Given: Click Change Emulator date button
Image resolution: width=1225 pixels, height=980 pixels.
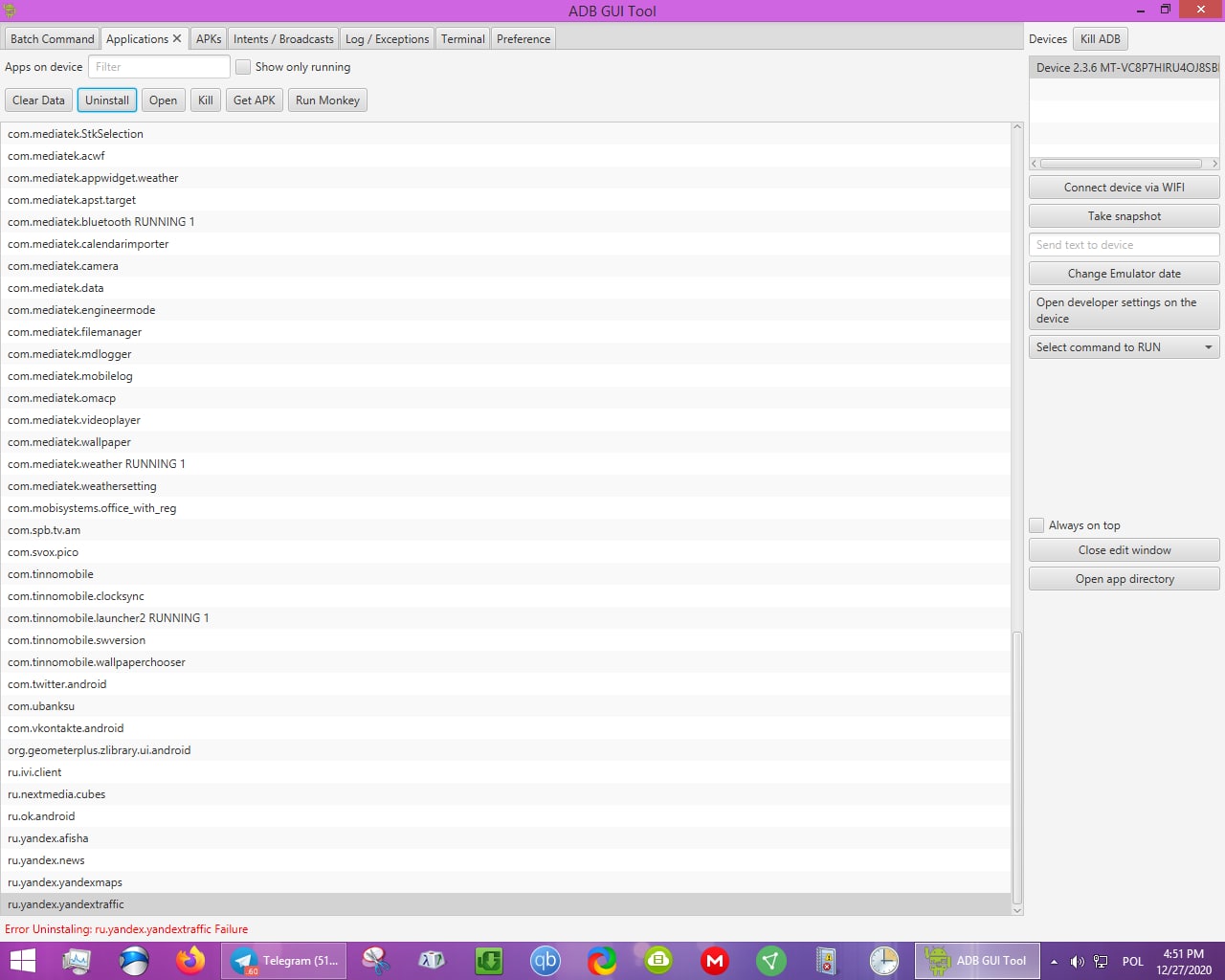Looking at the screenshot, I should click(x=1124, y=274).
